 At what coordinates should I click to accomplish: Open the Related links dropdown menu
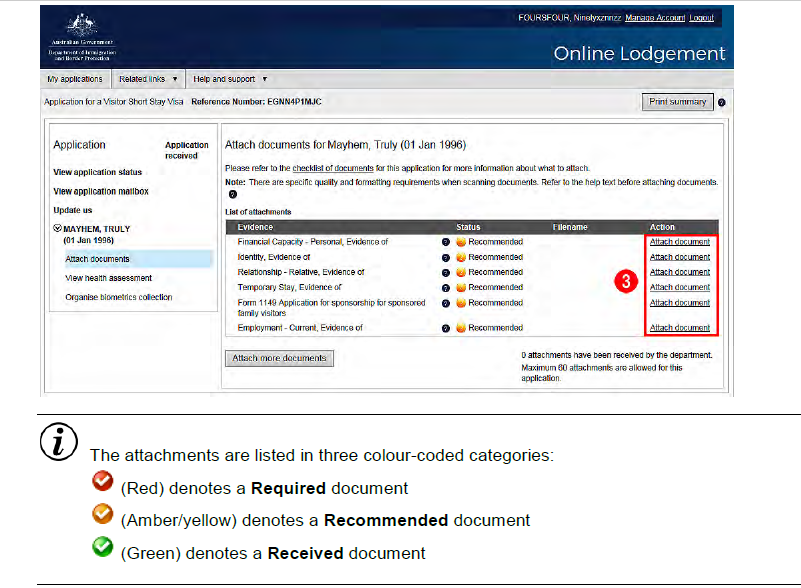[148, 79]
